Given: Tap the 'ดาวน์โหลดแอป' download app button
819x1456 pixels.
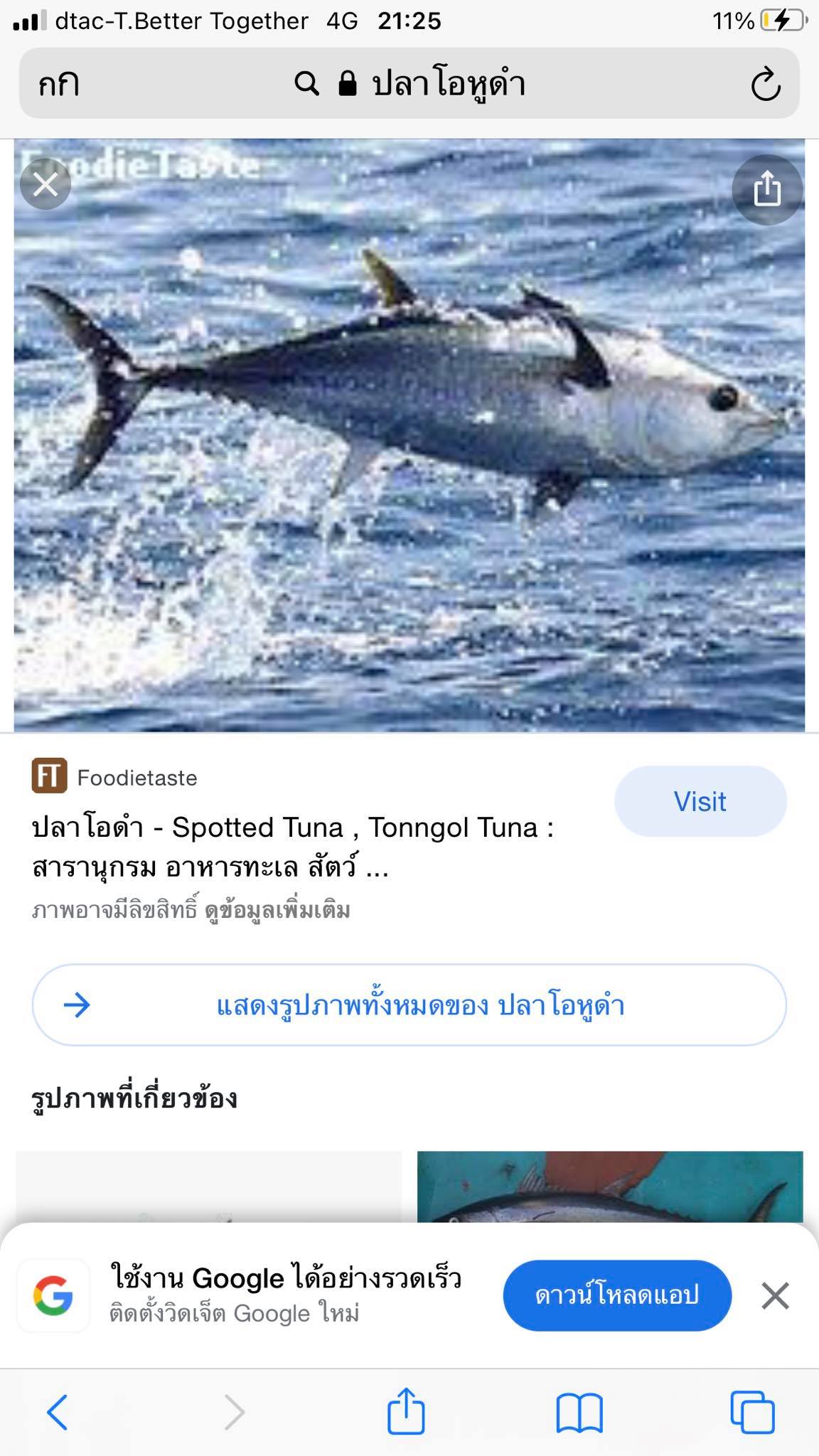Looking at the screenshot, I should pyautogui.click(x=617, y=1295).
